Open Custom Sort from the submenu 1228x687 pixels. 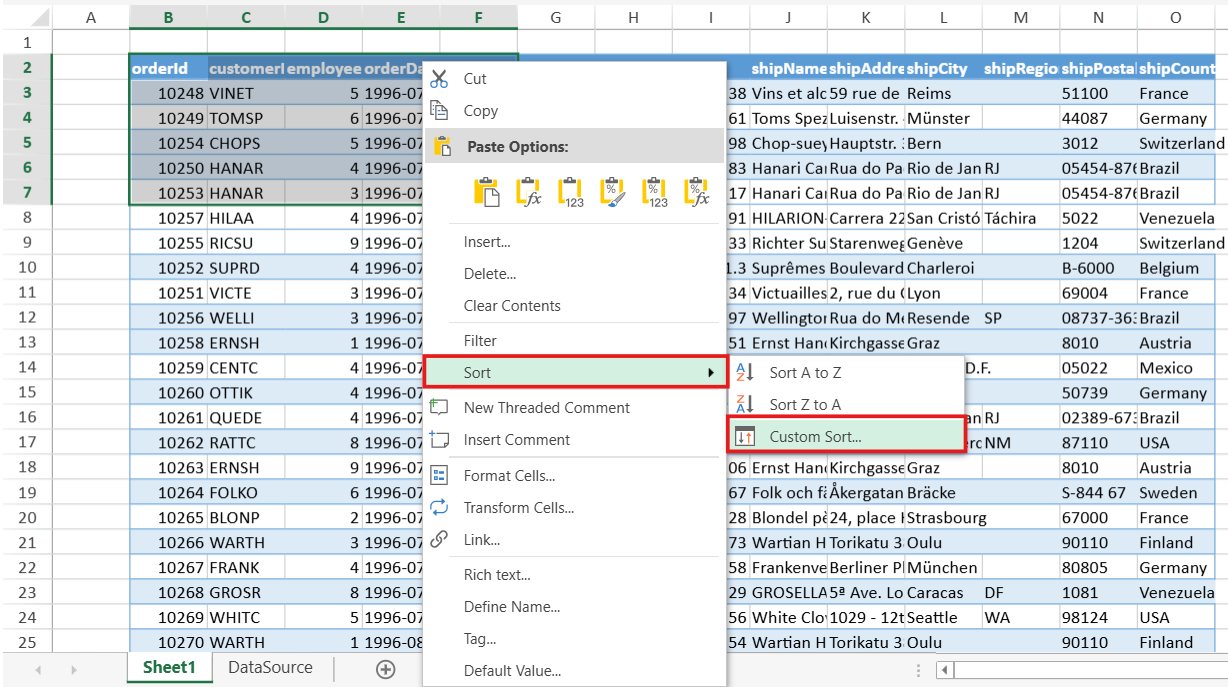coord(814,437)
